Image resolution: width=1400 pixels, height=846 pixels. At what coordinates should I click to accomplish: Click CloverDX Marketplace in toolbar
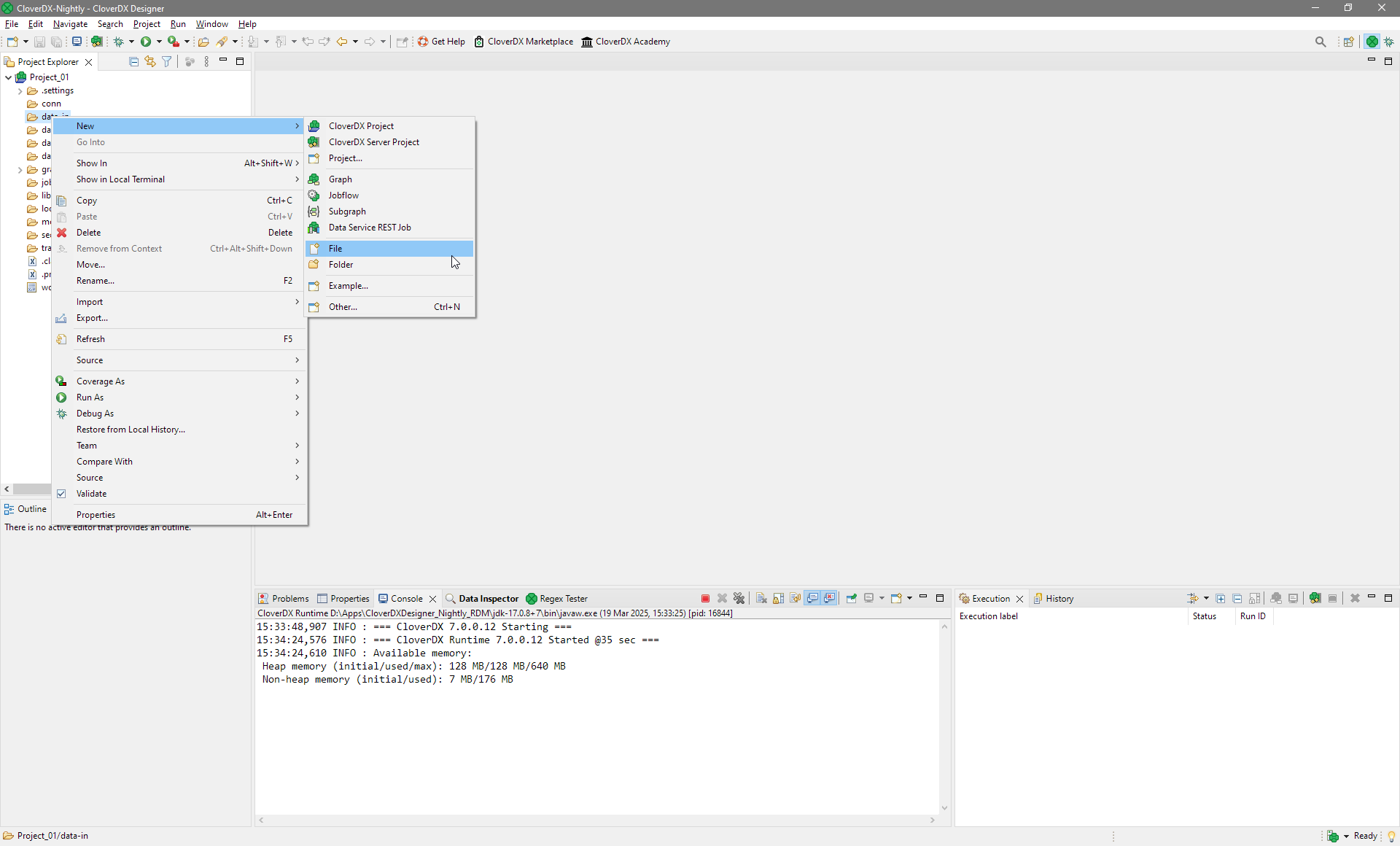[529, 42]
